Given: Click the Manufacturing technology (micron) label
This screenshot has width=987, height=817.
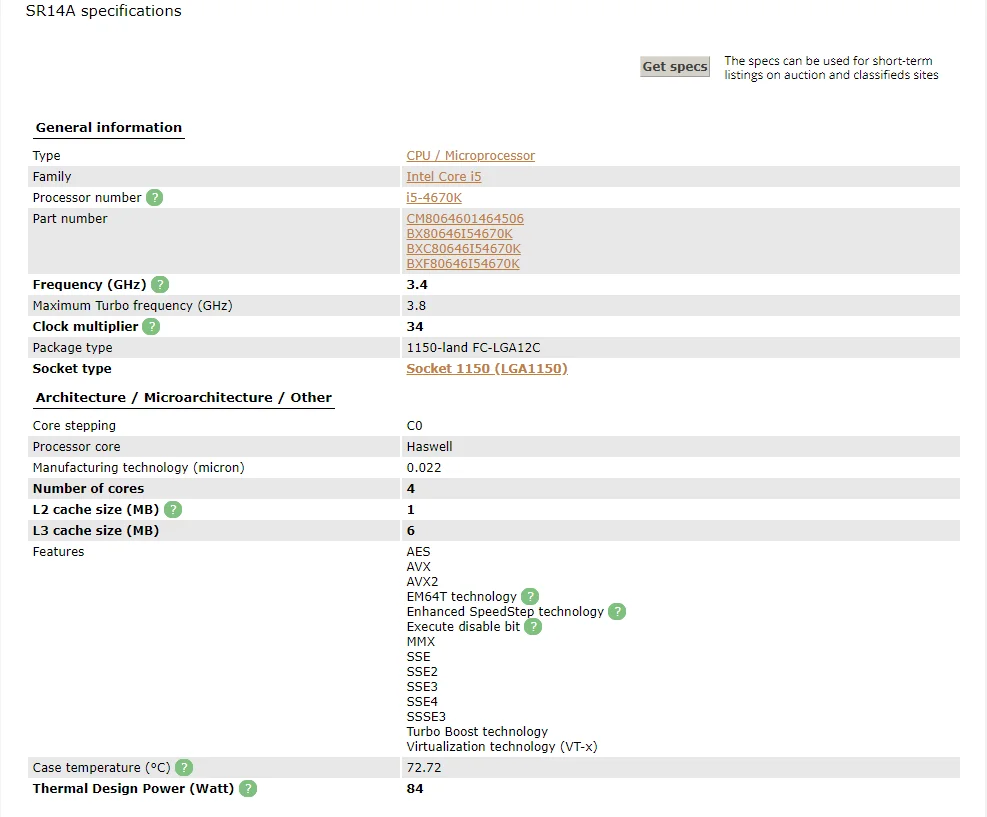Looking at the screenshot, I should 138,468.
